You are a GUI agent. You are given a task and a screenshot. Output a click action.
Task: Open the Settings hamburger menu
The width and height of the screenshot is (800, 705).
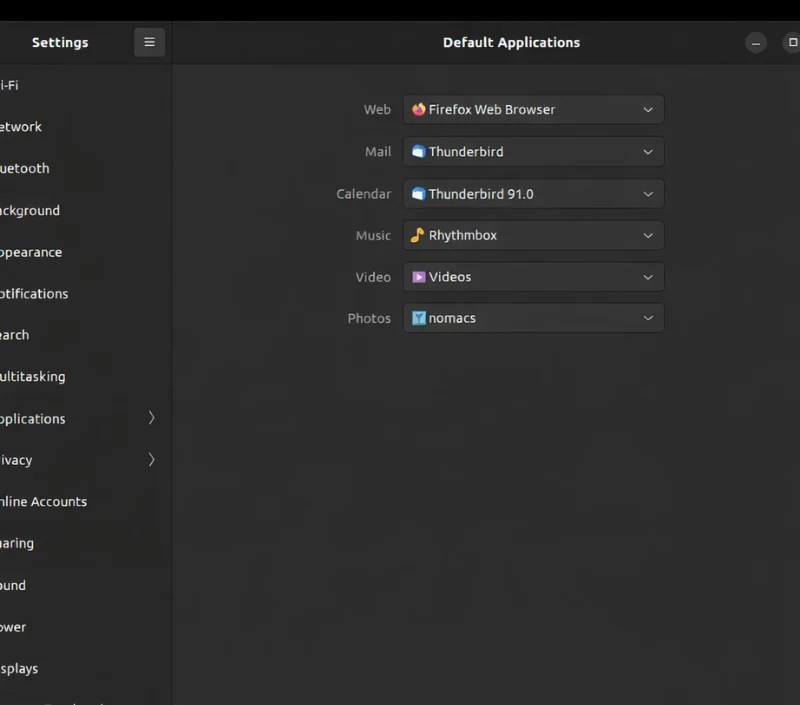[x=149, y=42]
